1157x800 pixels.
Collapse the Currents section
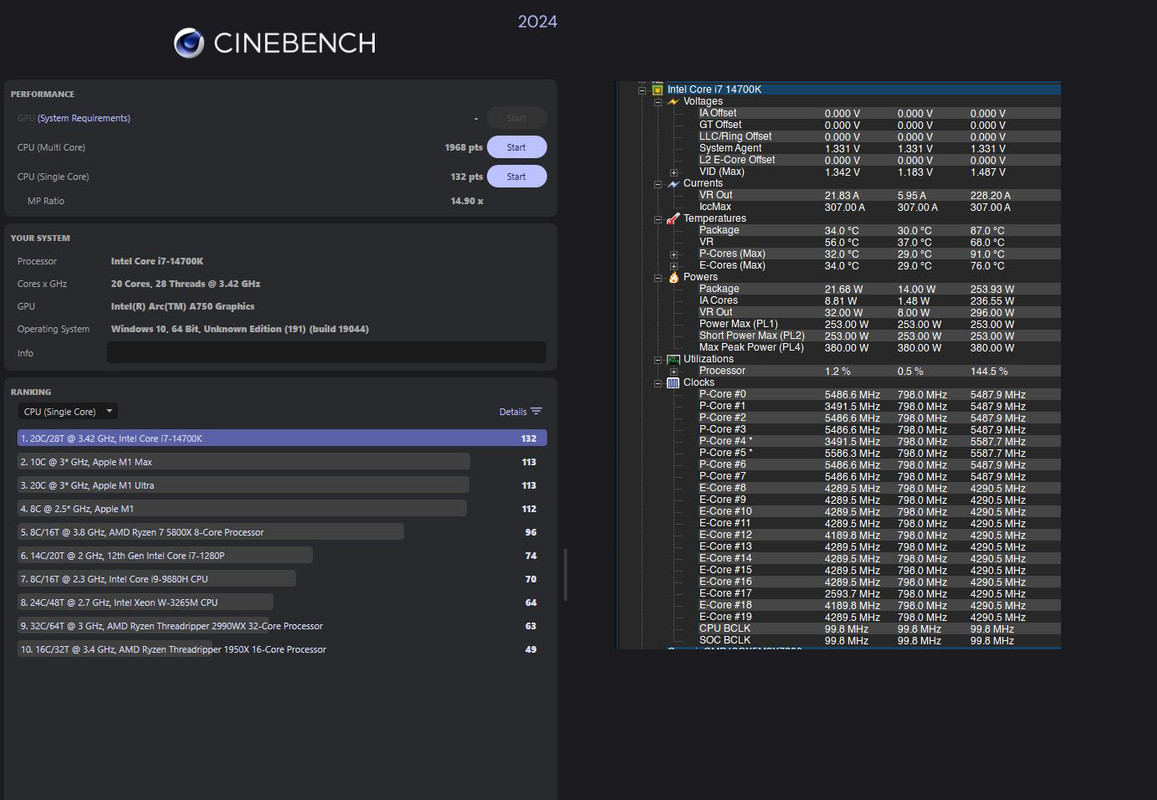point(657,184)
